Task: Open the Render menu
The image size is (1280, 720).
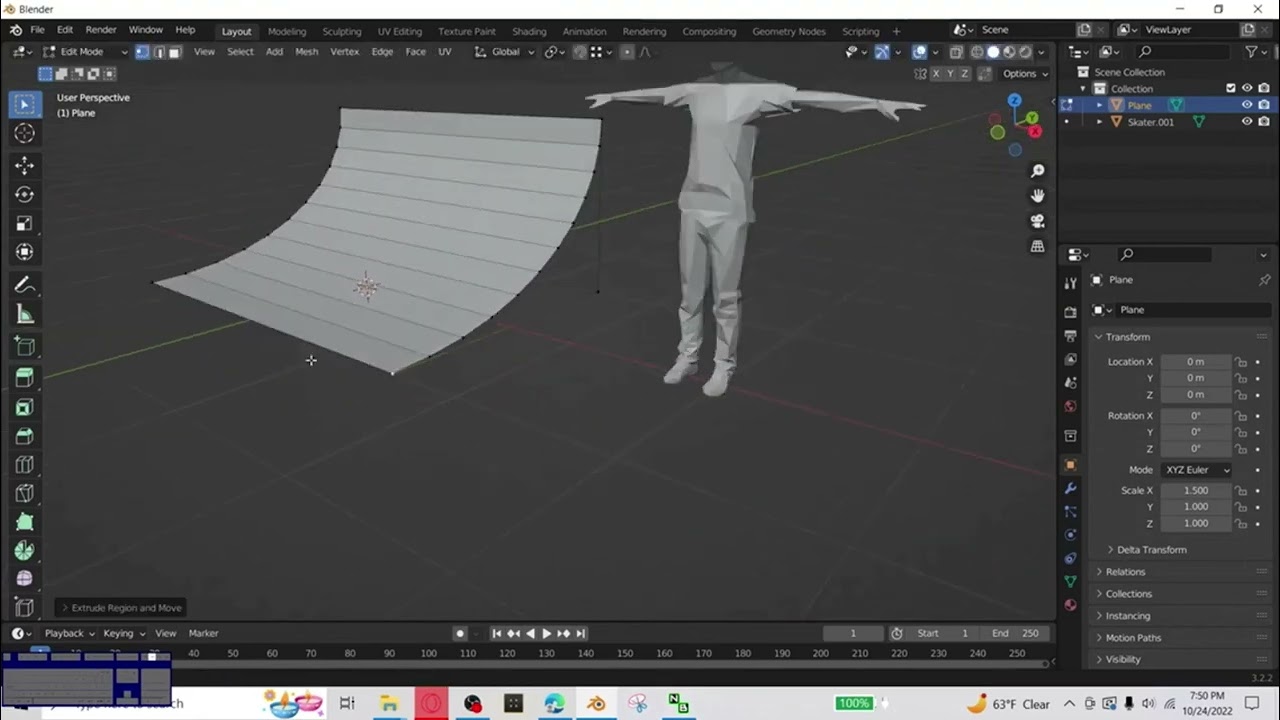Action: tap(100, 30)
